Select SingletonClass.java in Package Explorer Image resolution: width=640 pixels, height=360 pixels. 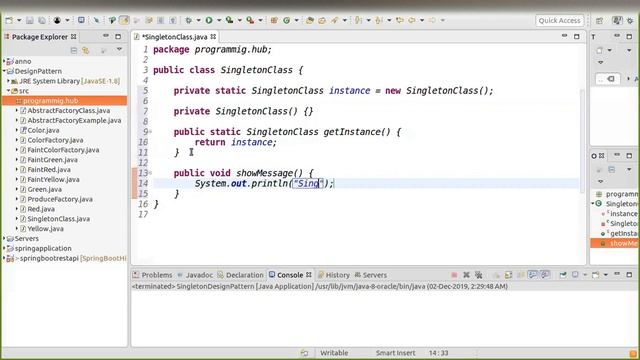(58, 219)
